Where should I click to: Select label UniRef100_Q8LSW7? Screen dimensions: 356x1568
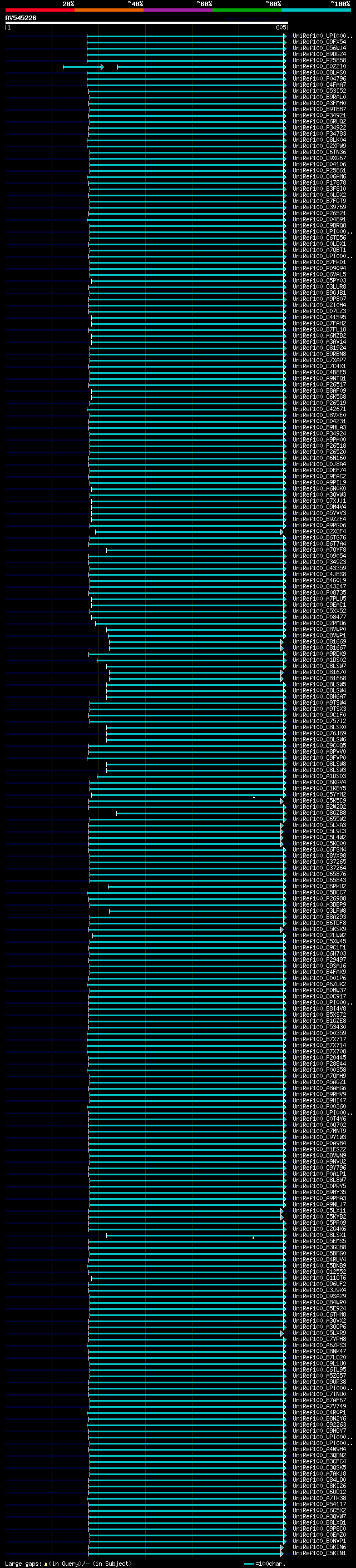click(319, 666)
